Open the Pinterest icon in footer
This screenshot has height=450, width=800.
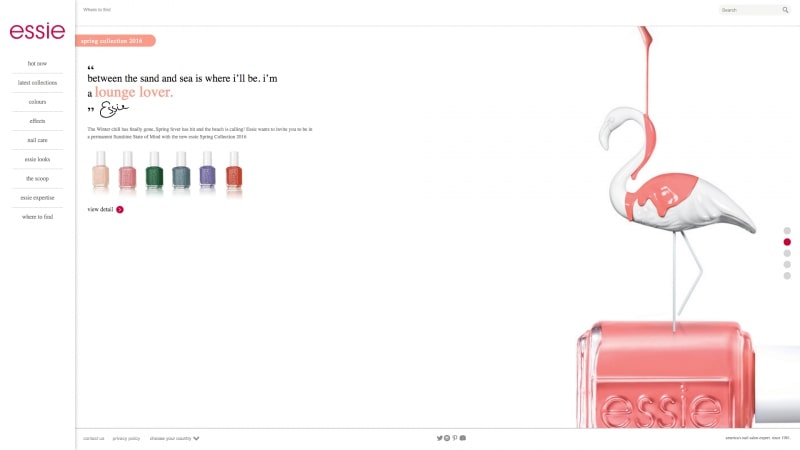click(x=455, y=438)
